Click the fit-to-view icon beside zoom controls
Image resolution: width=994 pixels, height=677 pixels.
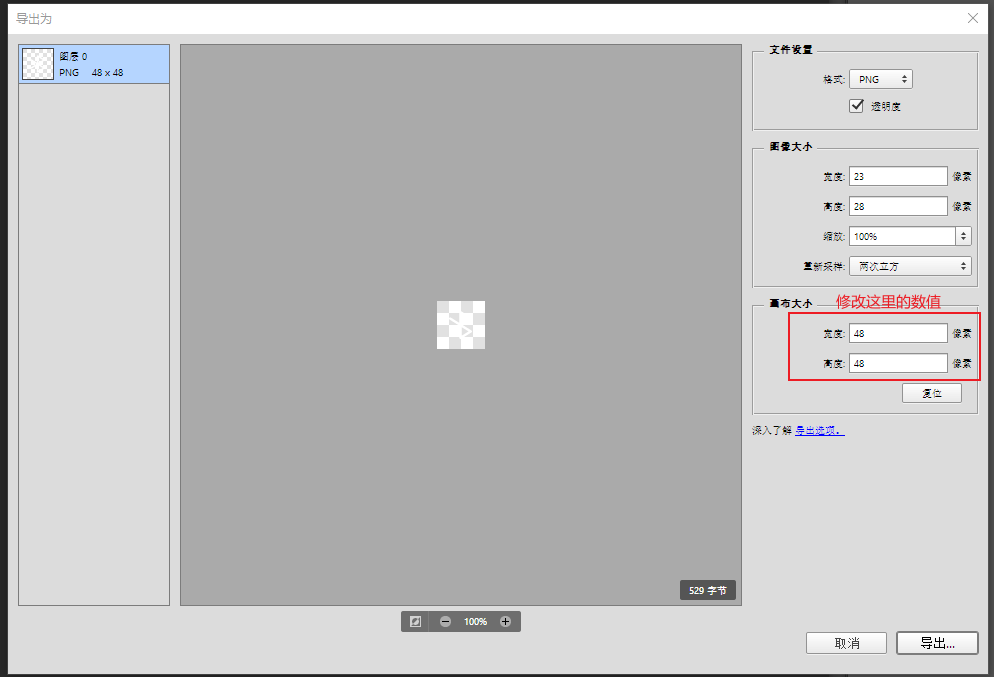[415, 621]
